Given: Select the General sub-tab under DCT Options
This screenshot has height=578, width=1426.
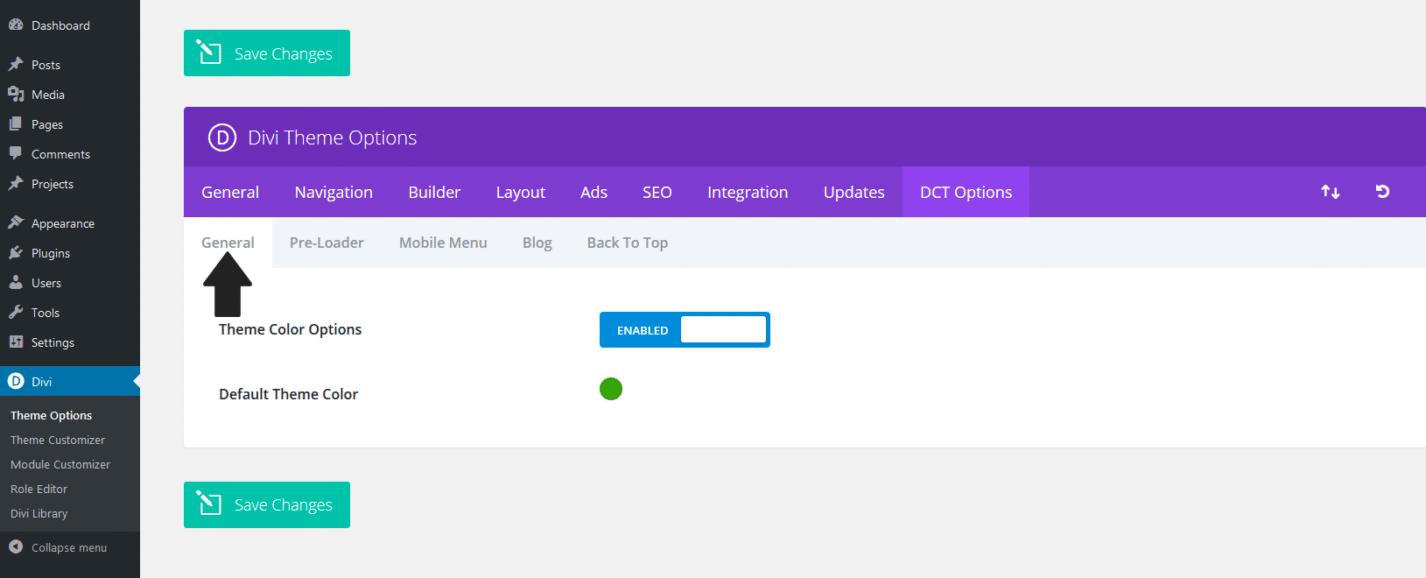Looking at the screenshot, I should 228,242.
